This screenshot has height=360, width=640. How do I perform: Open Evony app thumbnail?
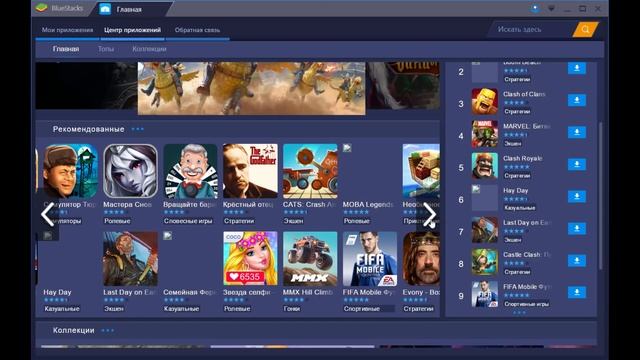coord(421,259)
